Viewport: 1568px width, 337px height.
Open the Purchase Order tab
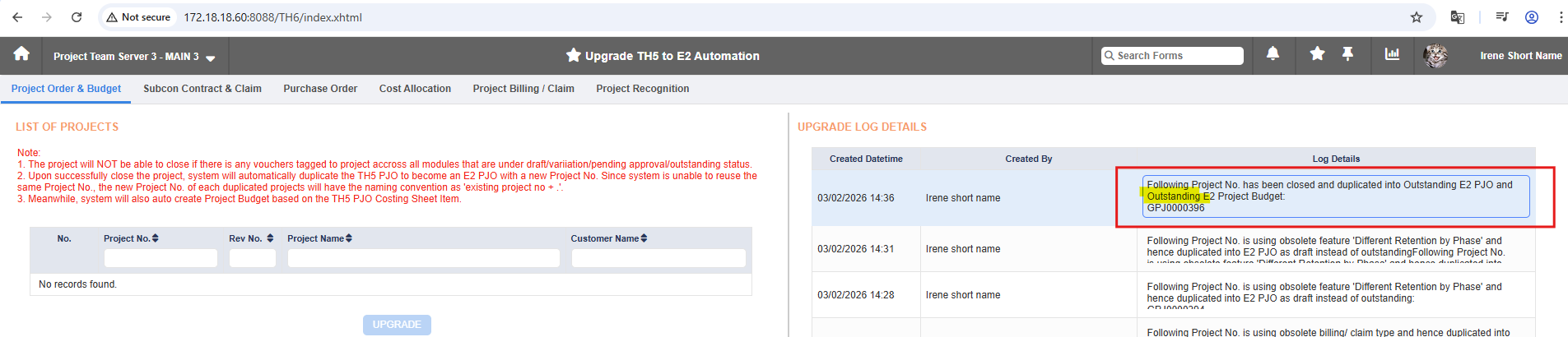[320, 89]
